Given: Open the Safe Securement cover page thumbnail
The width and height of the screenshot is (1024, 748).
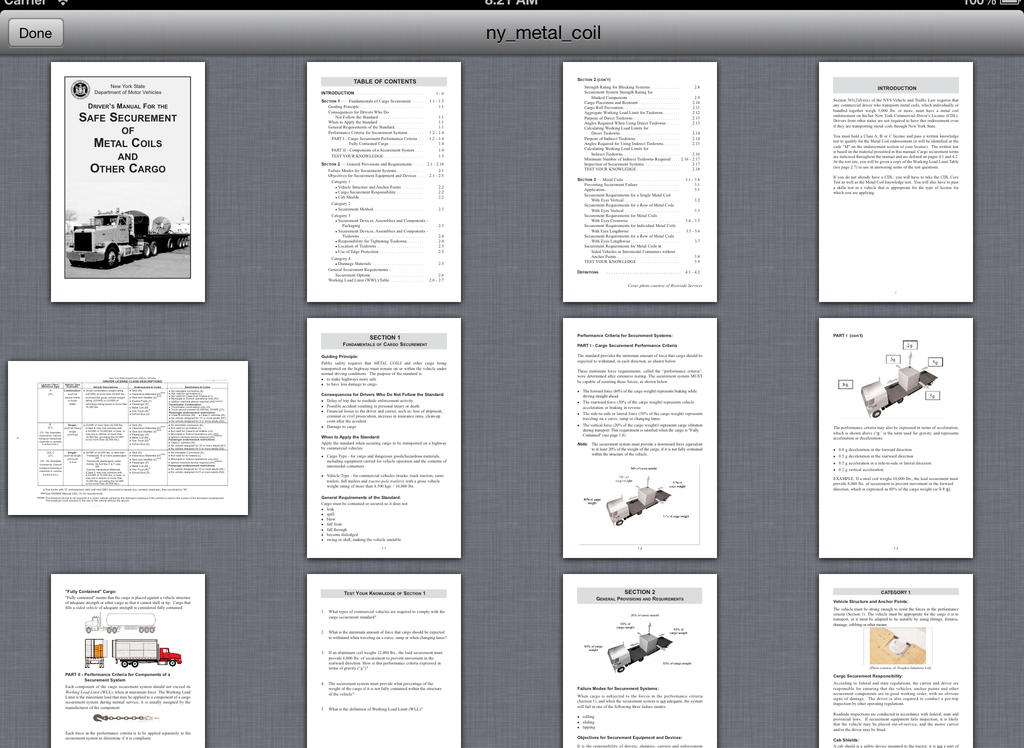Looking at the screenshot, I should [128, 181].
